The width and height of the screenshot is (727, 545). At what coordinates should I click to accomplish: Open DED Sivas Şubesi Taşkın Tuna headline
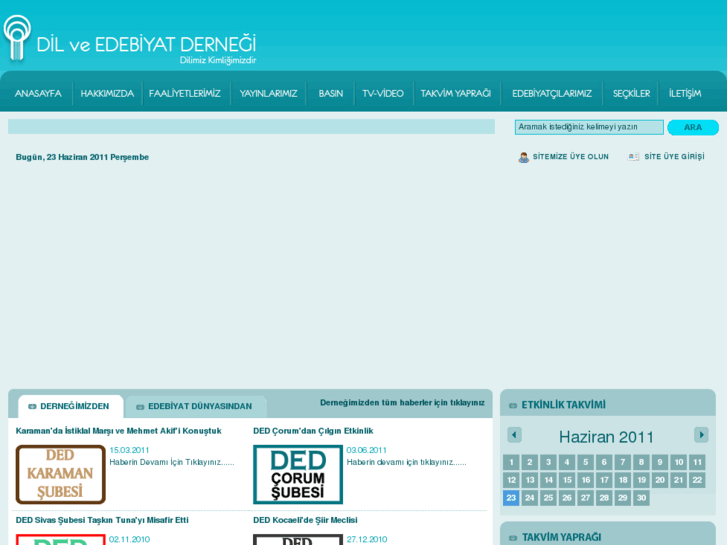[102, 520]
